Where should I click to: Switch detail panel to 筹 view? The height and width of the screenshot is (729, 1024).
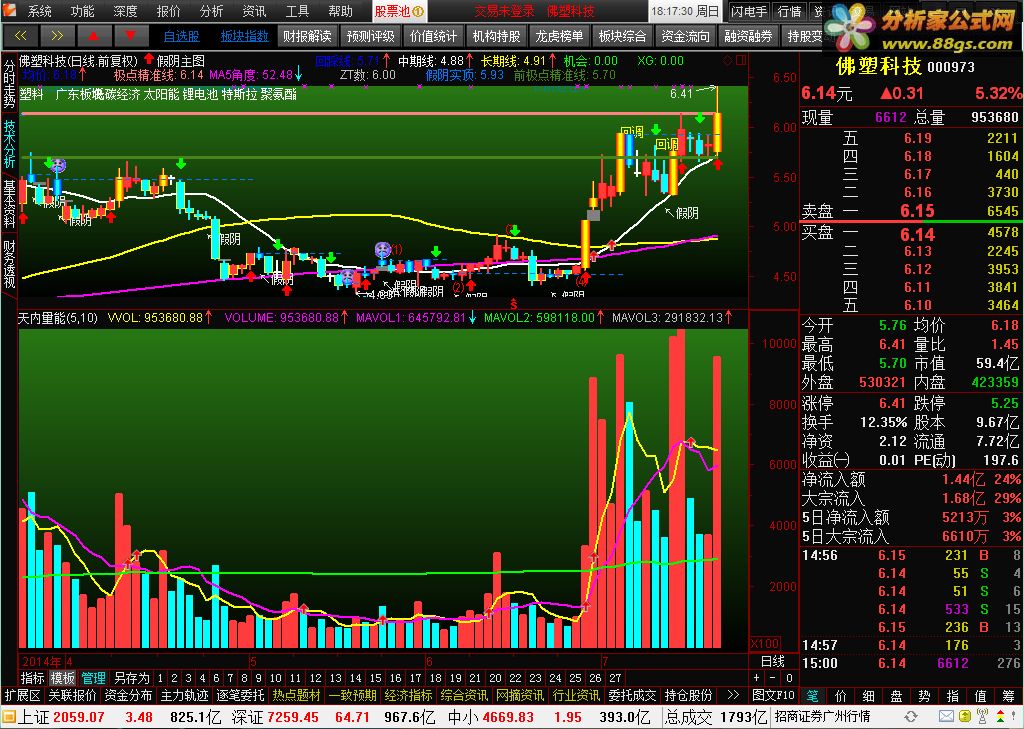pyautogui.click(x=1008, y=695)
